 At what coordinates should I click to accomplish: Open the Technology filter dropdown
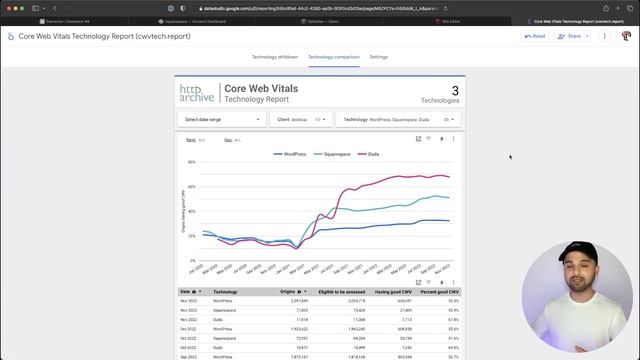(x=398, y=120)
